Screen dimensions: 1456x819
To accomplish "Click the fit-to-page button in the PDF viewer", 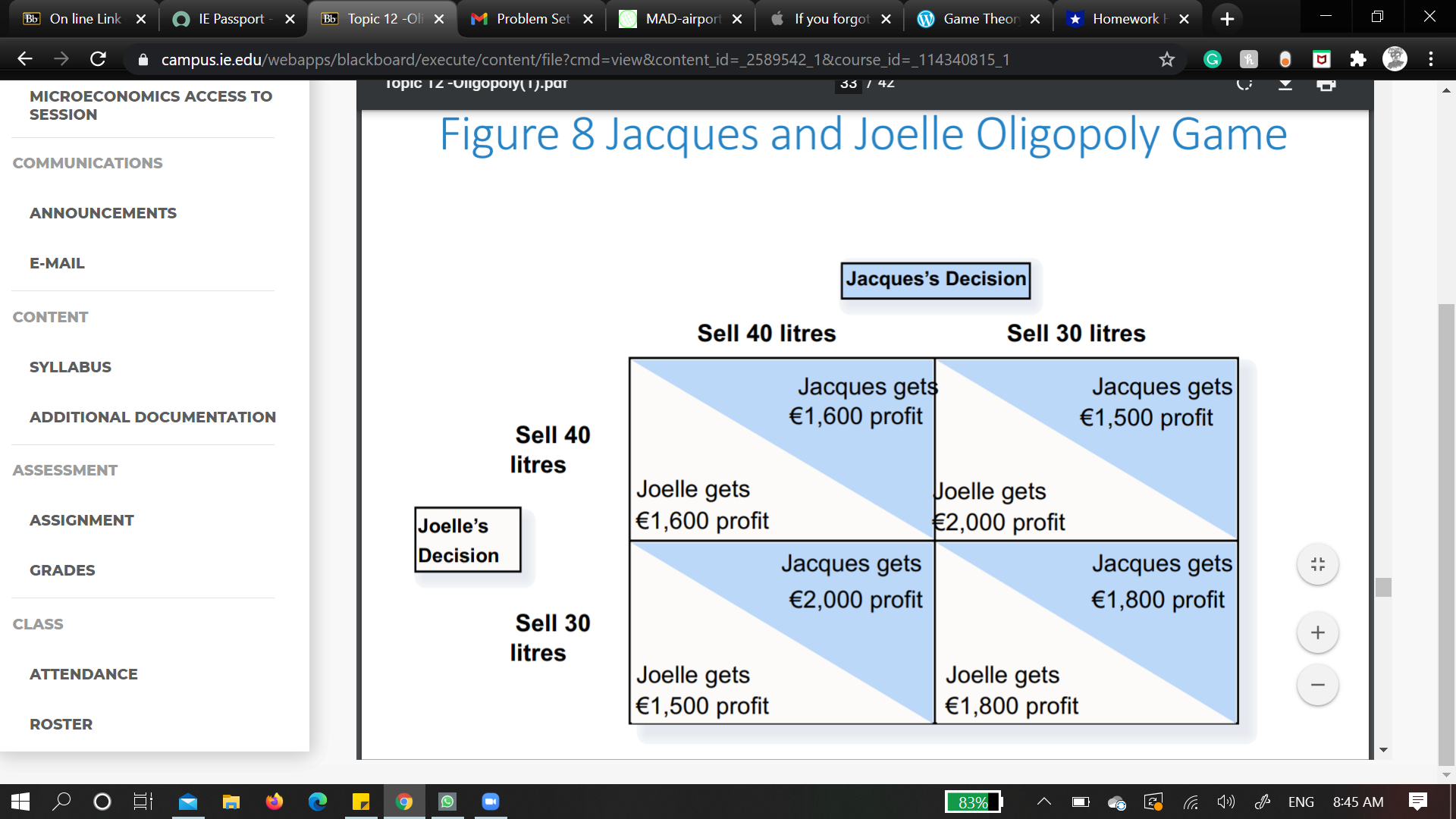I will click(1317, 564).
